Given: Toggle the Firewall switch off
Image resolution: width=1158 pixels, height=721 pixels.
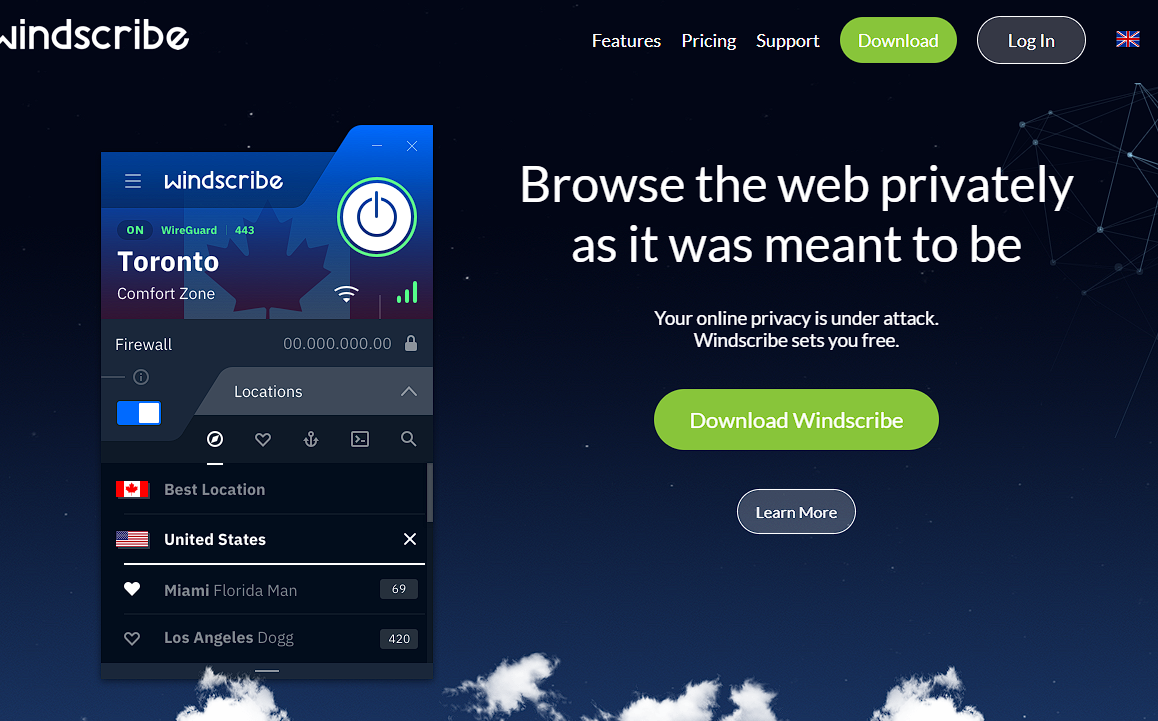Looking at the screenshot, I should (x=139, y=413).
